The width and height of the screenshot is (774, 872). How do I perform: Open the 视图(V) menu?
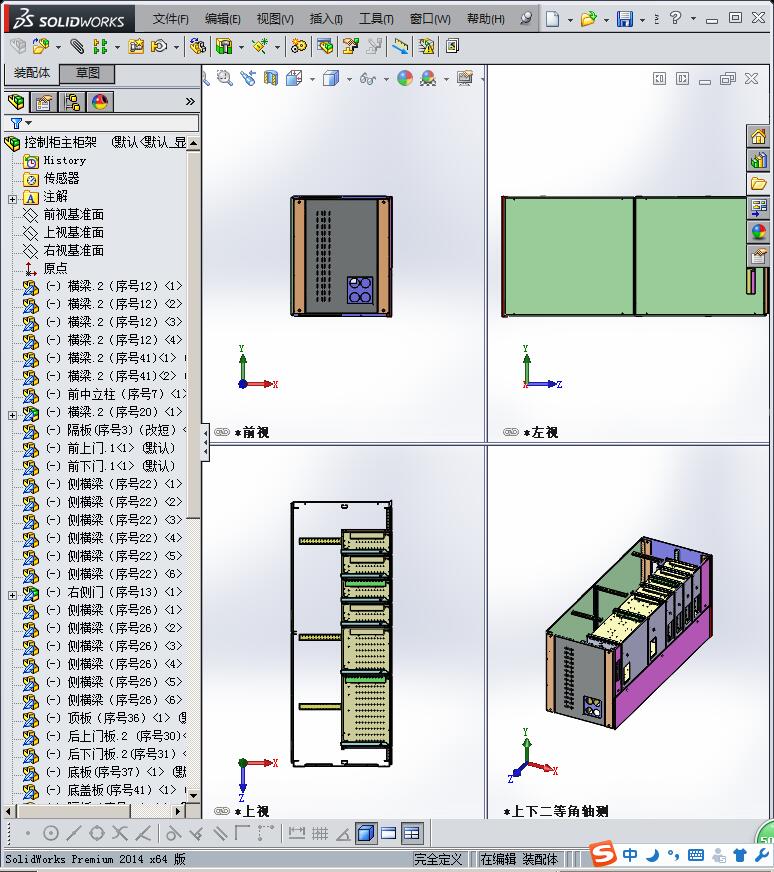[x=275, y=19]
